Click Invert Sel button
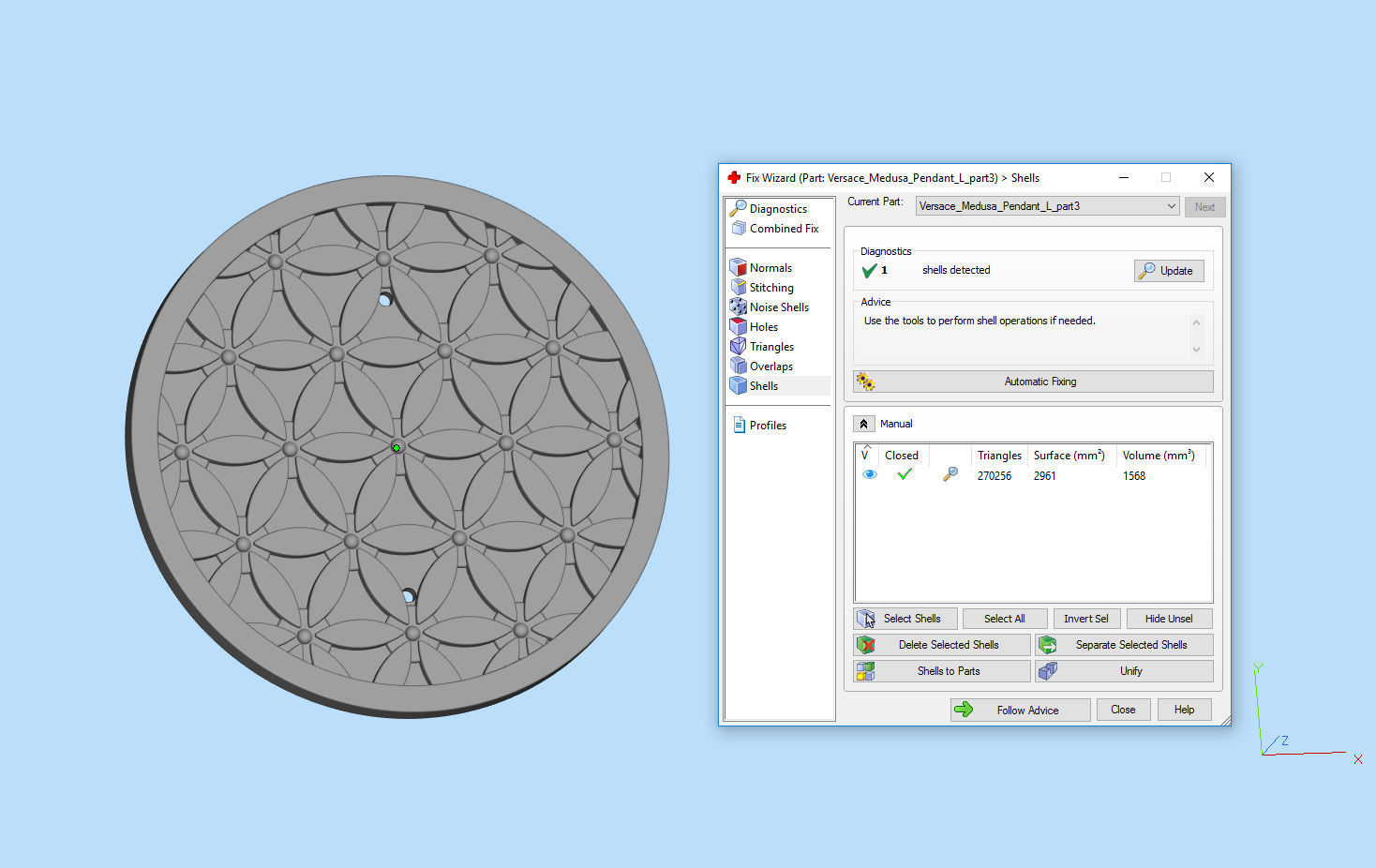 [1086, 619]
